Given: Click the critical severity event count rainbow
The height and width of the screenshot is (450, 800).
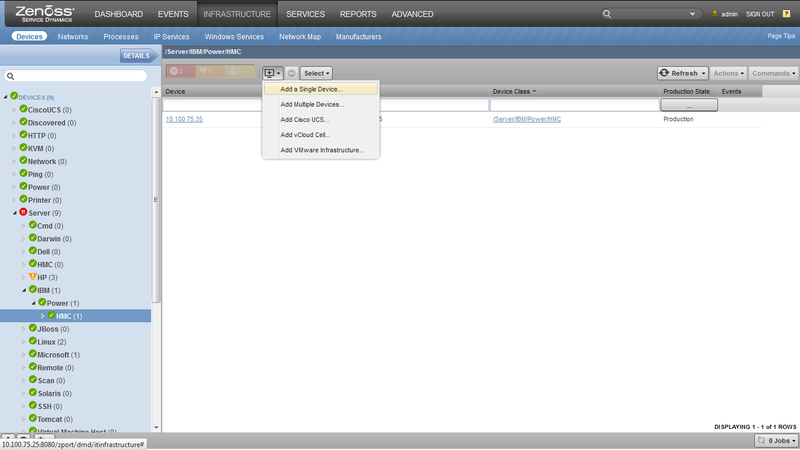Looking at the screenshot, I should [180, 71].
